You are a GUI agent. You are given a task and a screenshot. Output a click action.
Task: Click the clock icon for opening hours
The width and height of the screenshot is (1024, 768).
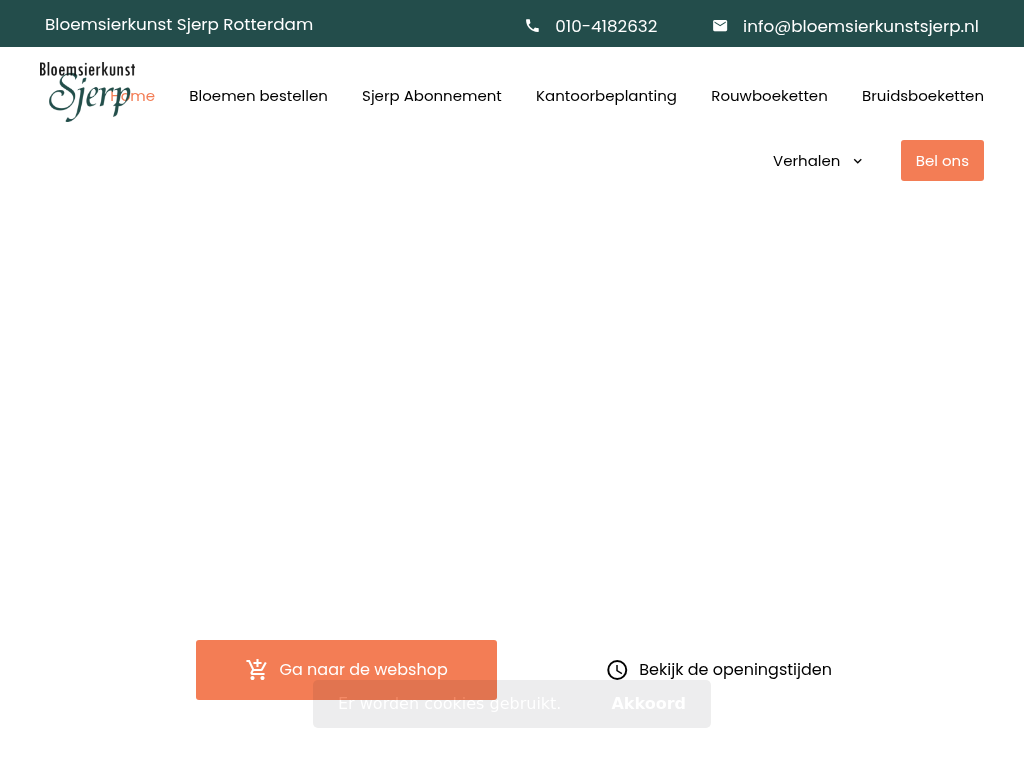[x=617, y=670]
